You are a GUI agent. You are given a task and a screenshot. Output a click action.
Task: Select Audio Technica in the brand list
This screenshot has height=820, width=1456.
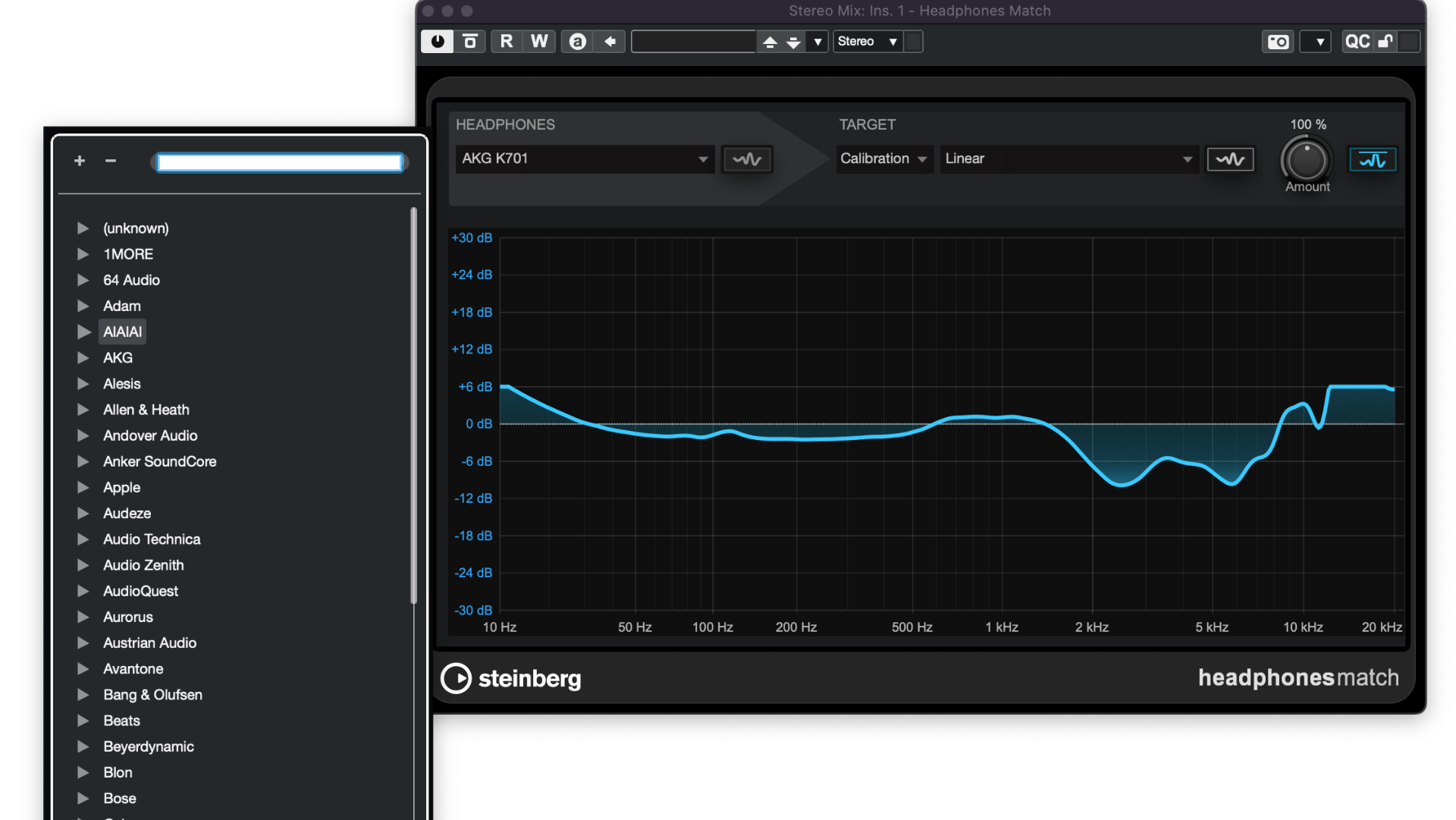point(152,539)
